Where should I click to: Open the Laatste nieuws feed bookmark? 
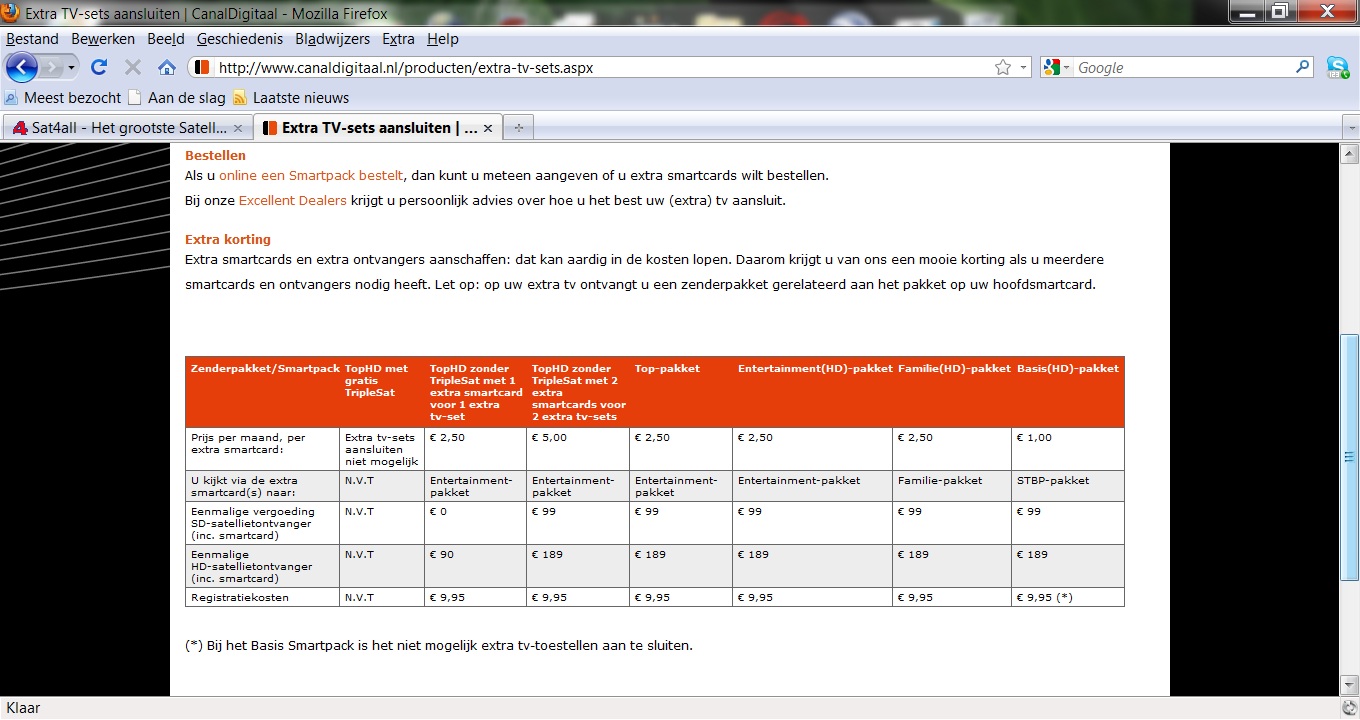click(291, 98)
